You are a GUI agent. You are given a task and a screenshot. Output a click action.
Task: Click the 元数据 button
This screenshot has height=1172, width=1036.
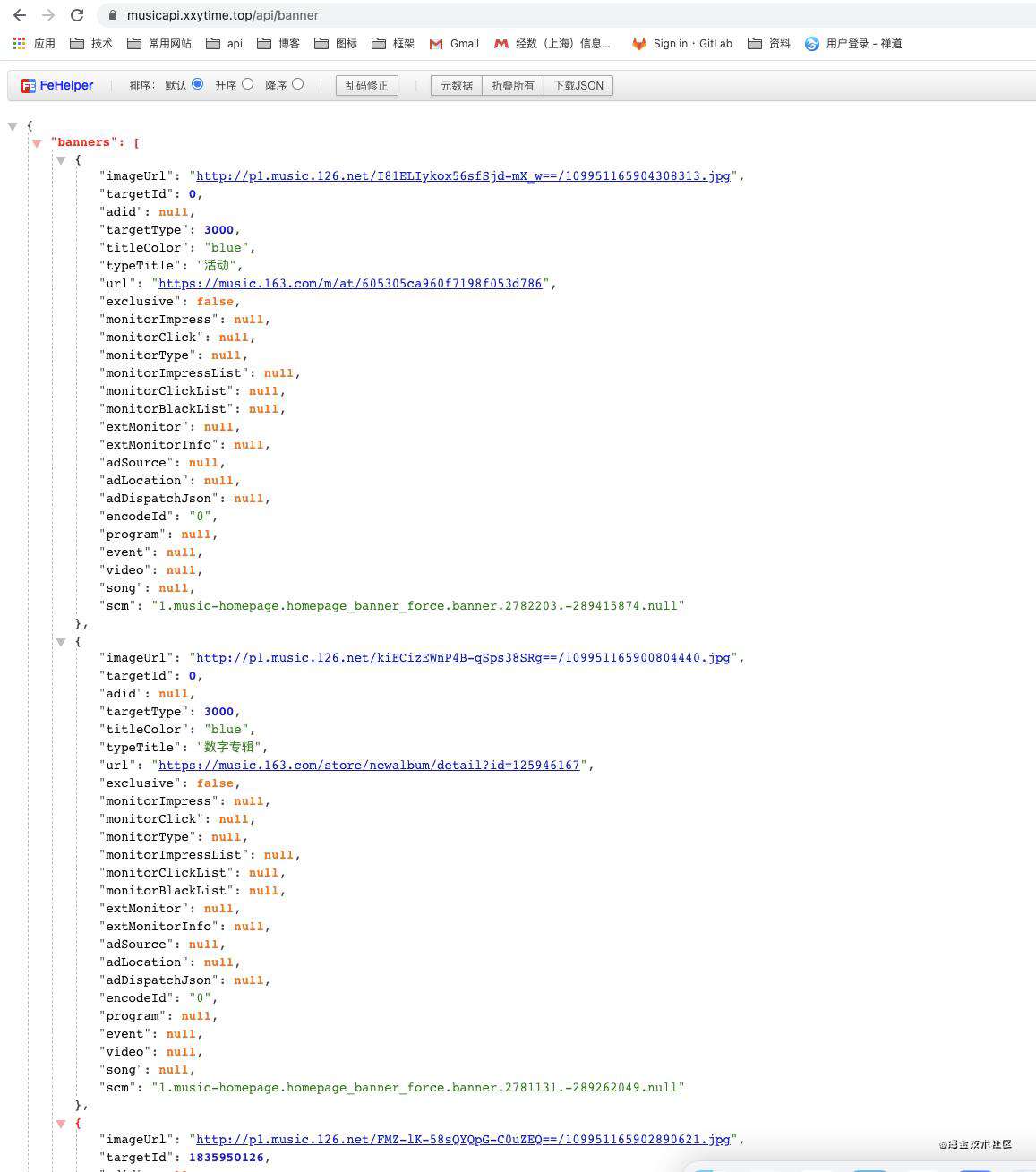457,85
